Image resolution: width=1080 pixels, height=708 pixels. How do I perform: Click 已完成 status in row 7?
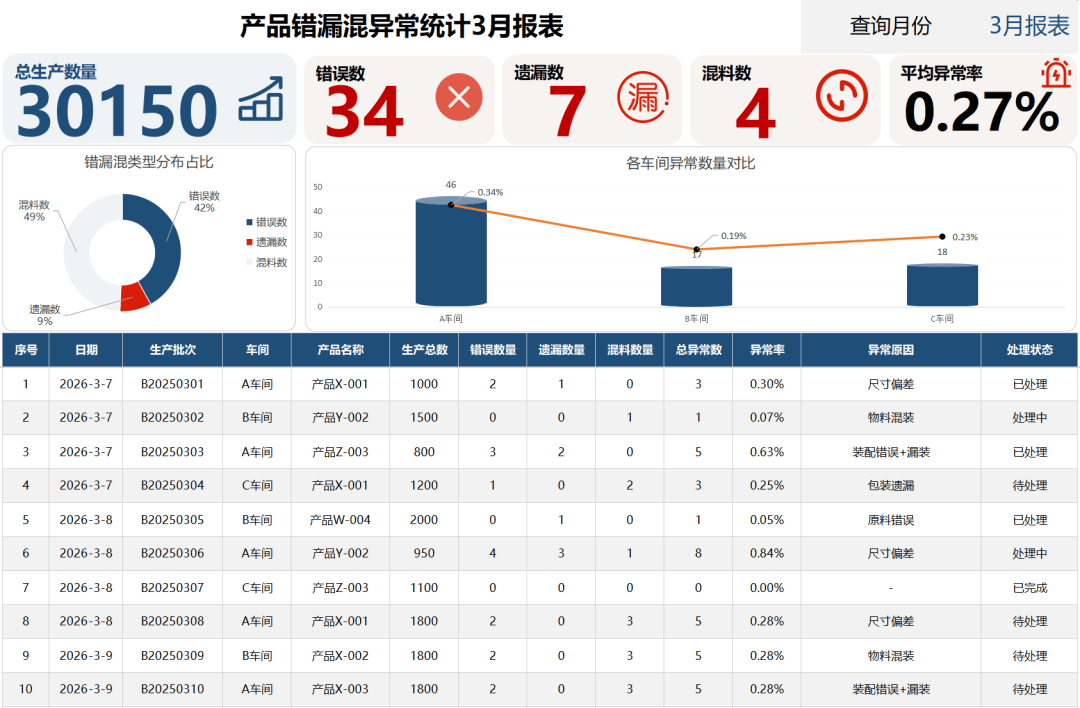coord(1029,588)
